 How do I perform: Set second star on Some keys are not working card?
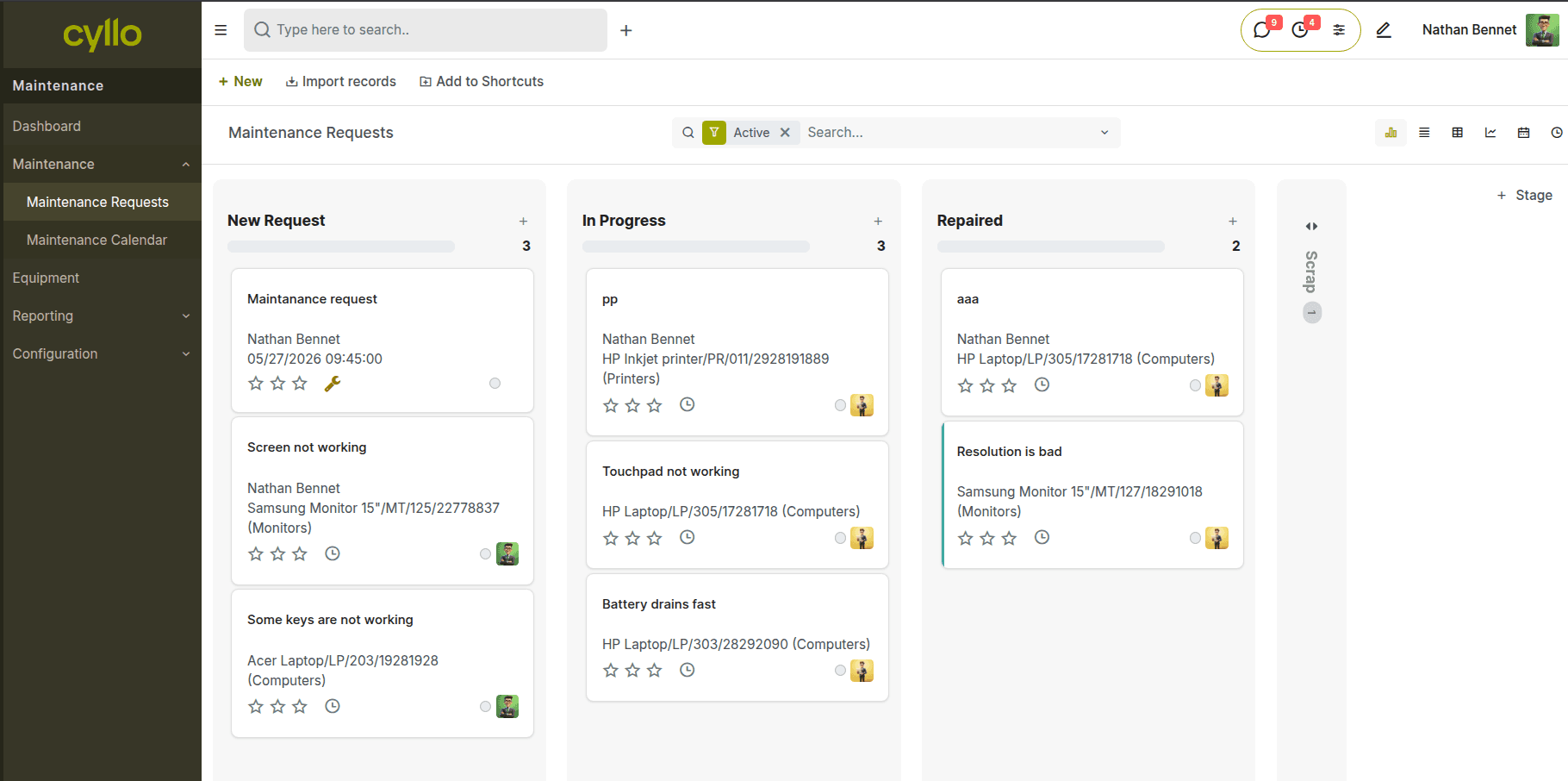[x=277, y=706]
